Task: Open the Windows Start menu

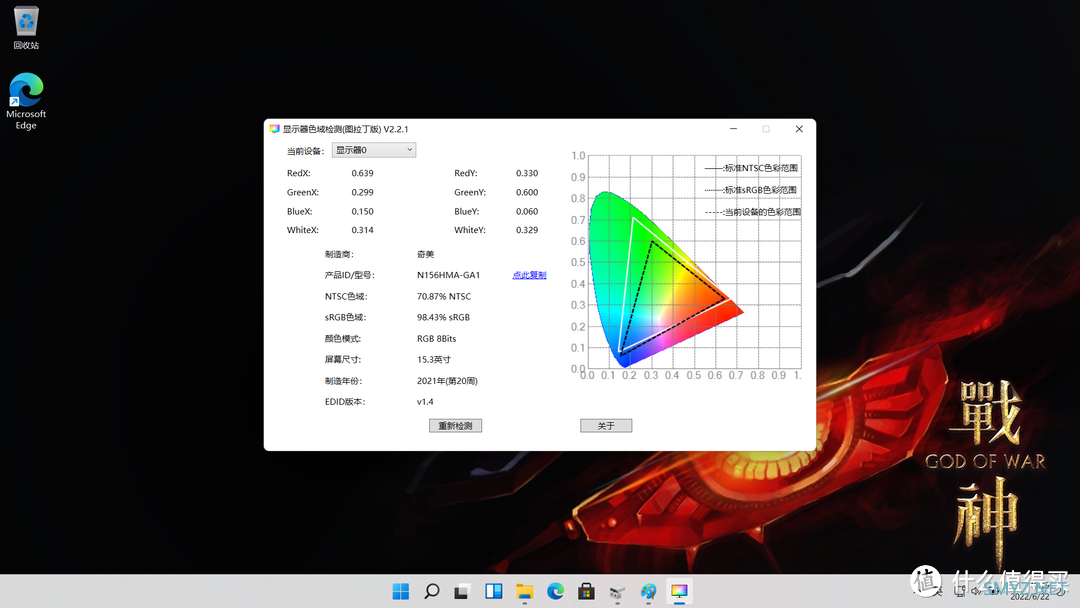Action: point(400,591)
